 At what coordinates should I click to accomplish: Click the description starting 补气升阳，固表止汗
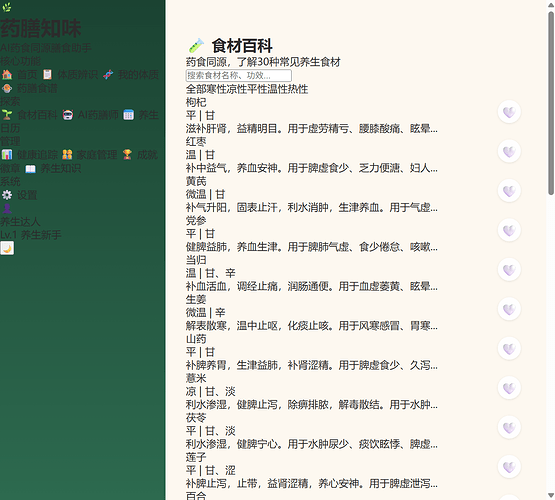click(x=312, y=207)
